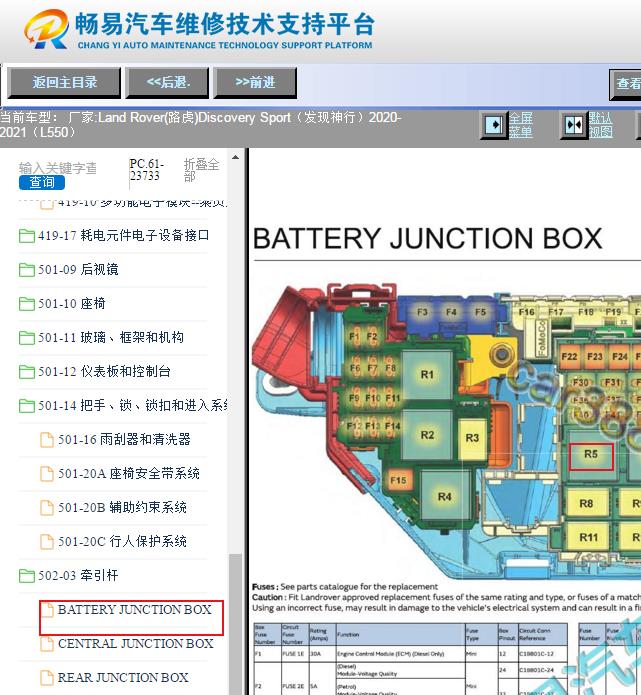Click fuse F16 in diagram
The image size is (641, 695).
[527, 312]
